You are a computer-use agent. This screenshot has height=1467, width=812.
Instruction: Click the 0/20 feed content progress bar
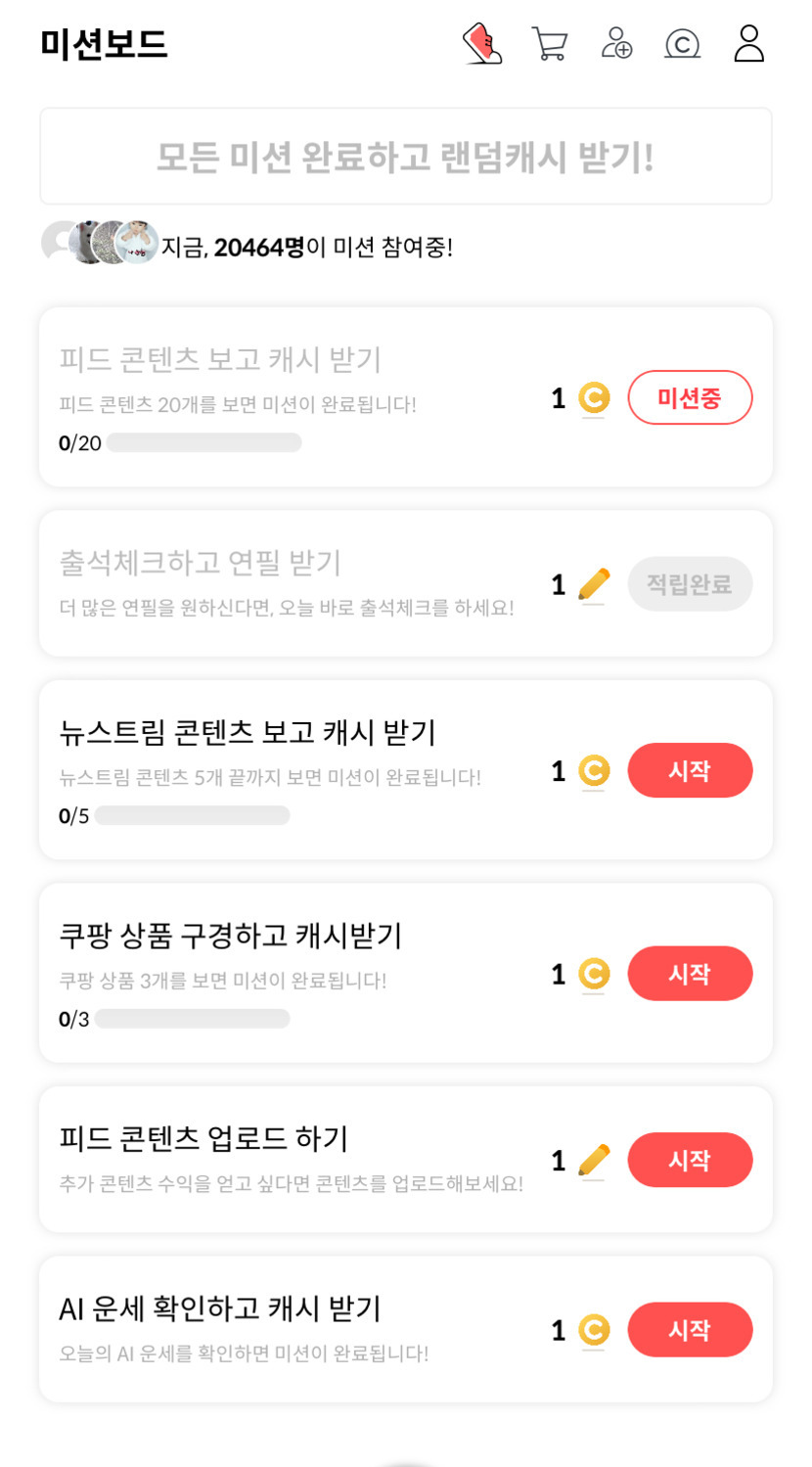pyautogui.click(x=203, y=443)
